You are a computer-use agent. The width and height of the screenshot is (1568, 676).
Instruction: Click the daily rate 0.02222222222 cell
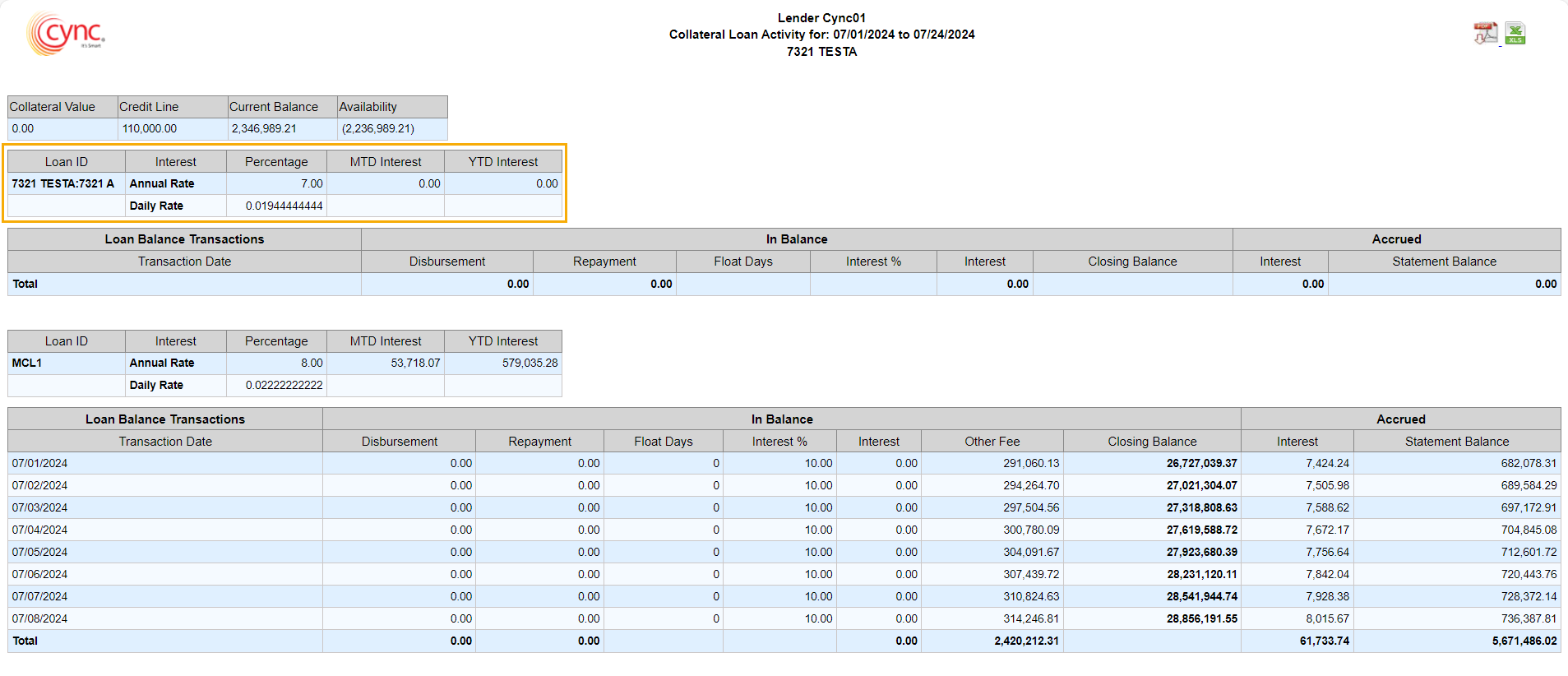tap(284, 385)
